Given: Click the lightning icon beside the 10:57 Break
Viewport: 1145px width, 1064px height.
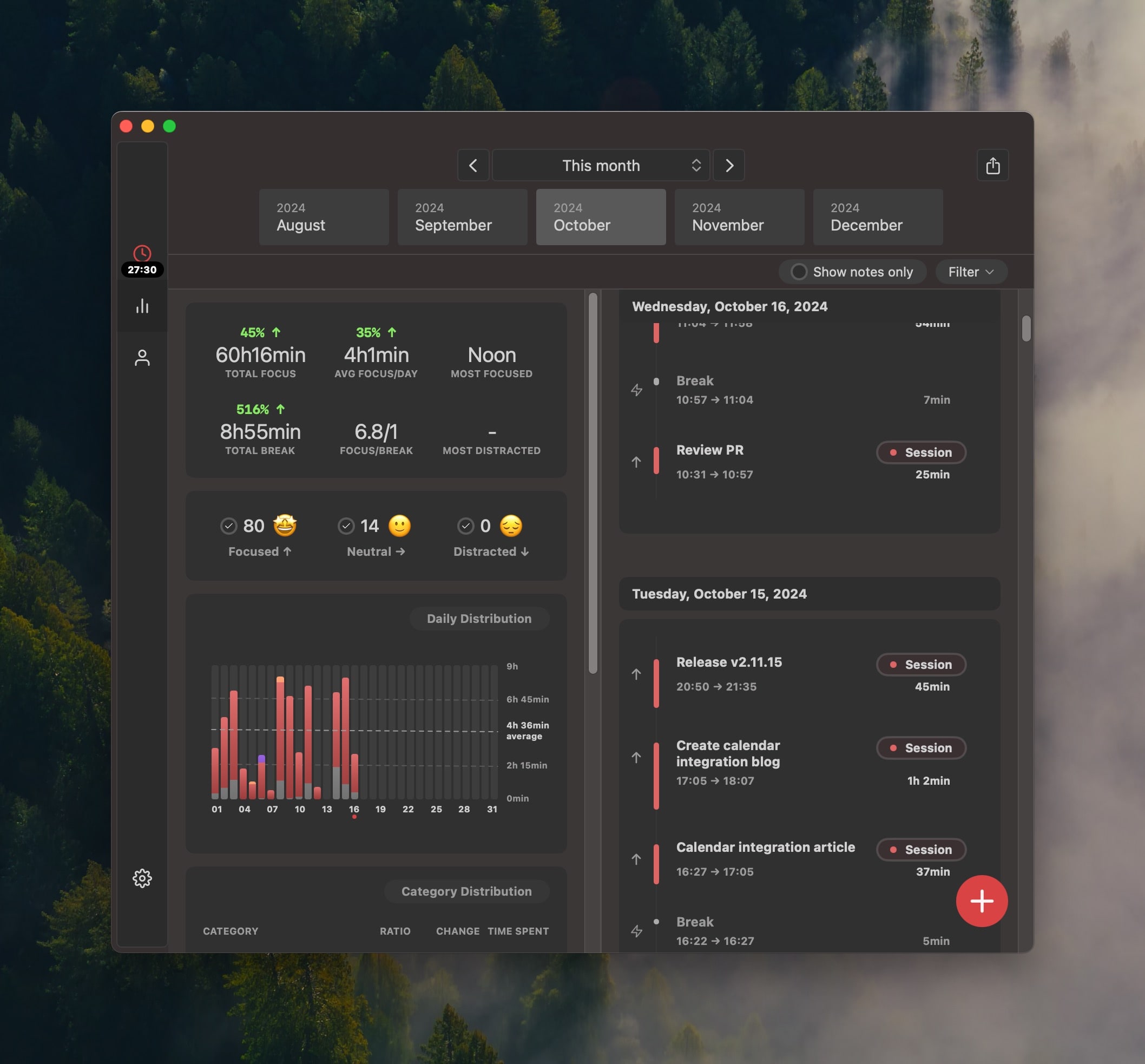Looking at the screenshot, I should (x=637, y=390).
